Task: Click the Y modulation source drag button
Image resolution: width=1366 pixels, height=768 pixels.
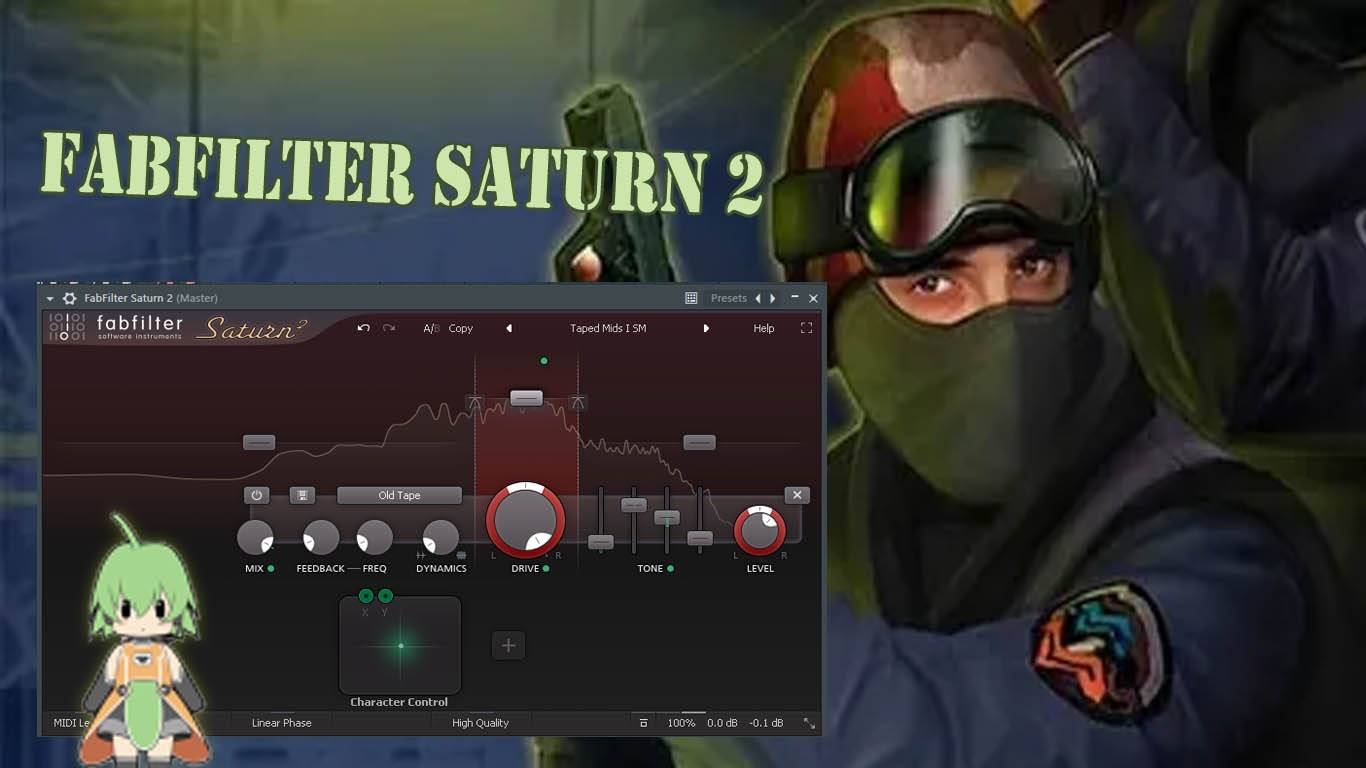Action: click(385, 596)
